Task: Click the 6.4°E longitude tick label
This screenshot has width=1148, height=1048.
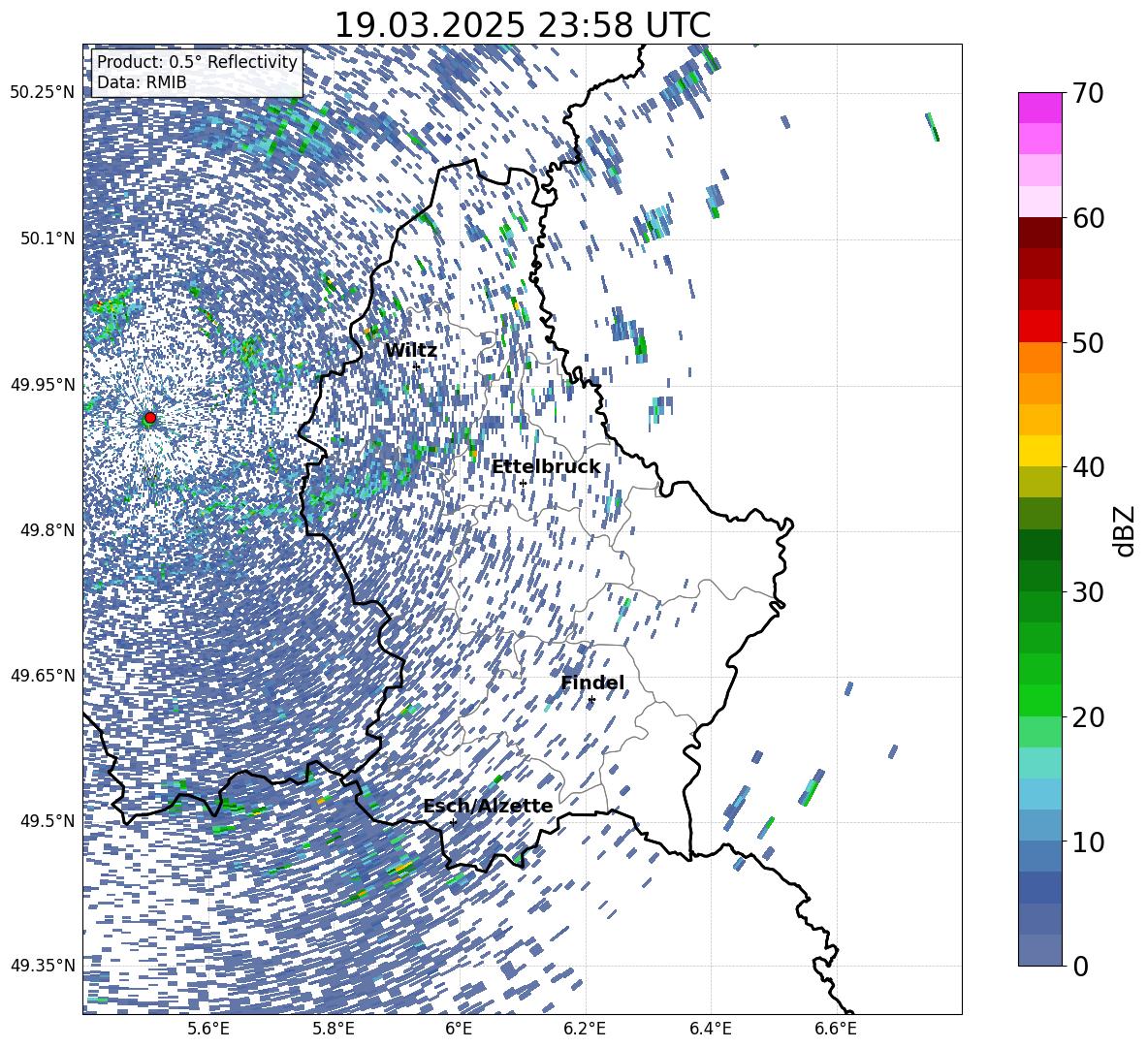Action: pos(710,1029)
